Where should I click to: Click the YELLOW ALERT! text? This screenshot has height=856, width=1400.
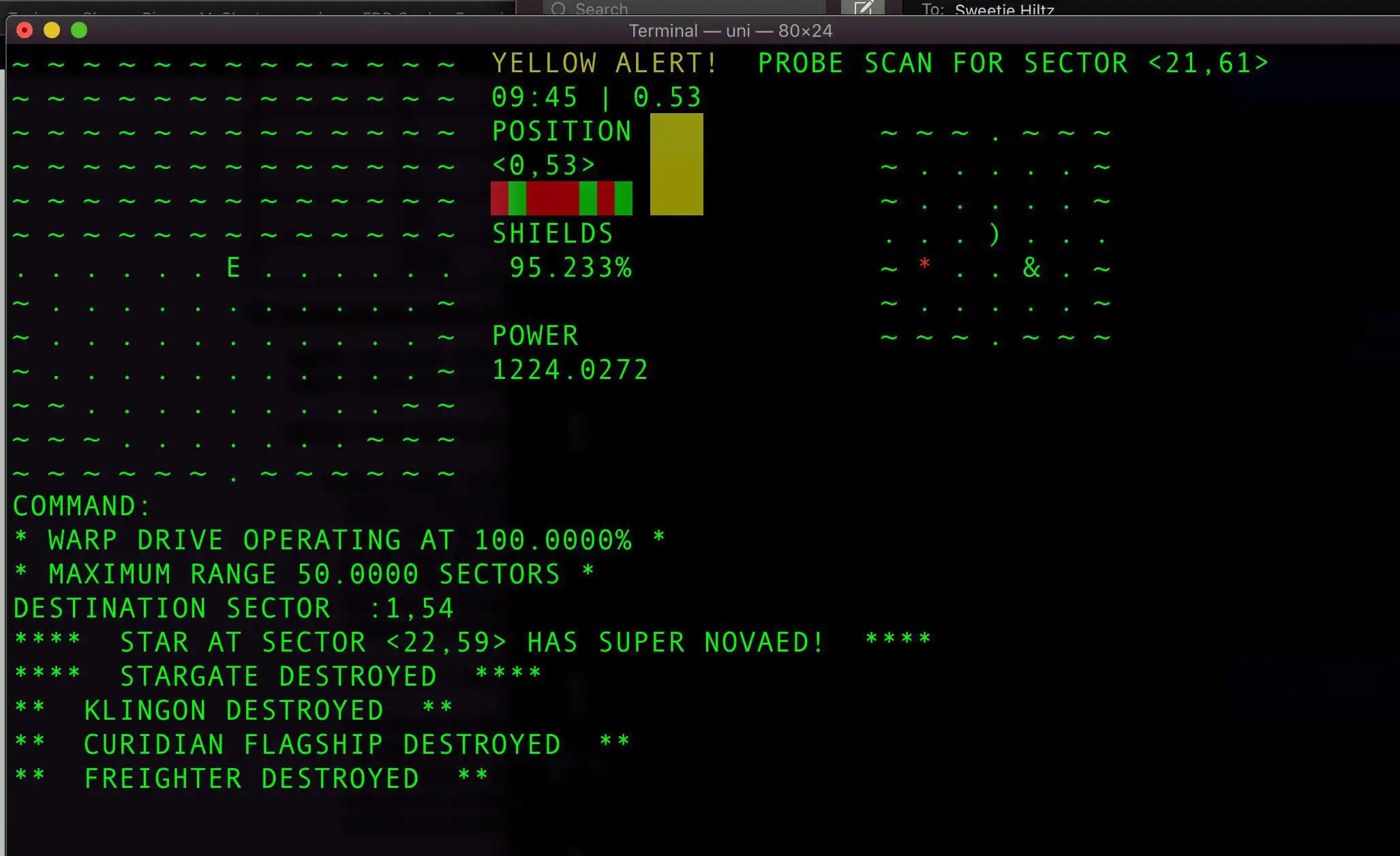pyautogui.click(x=605, y=63)
